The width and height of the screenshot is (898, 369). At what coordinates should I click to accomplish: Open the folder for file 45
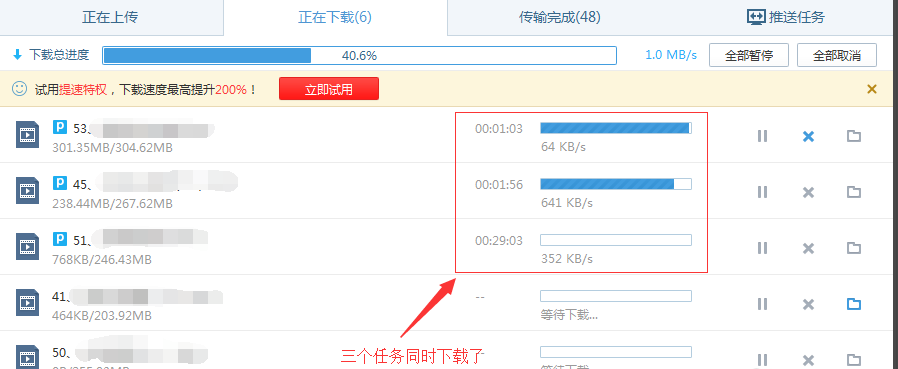(x=854, y=192)
